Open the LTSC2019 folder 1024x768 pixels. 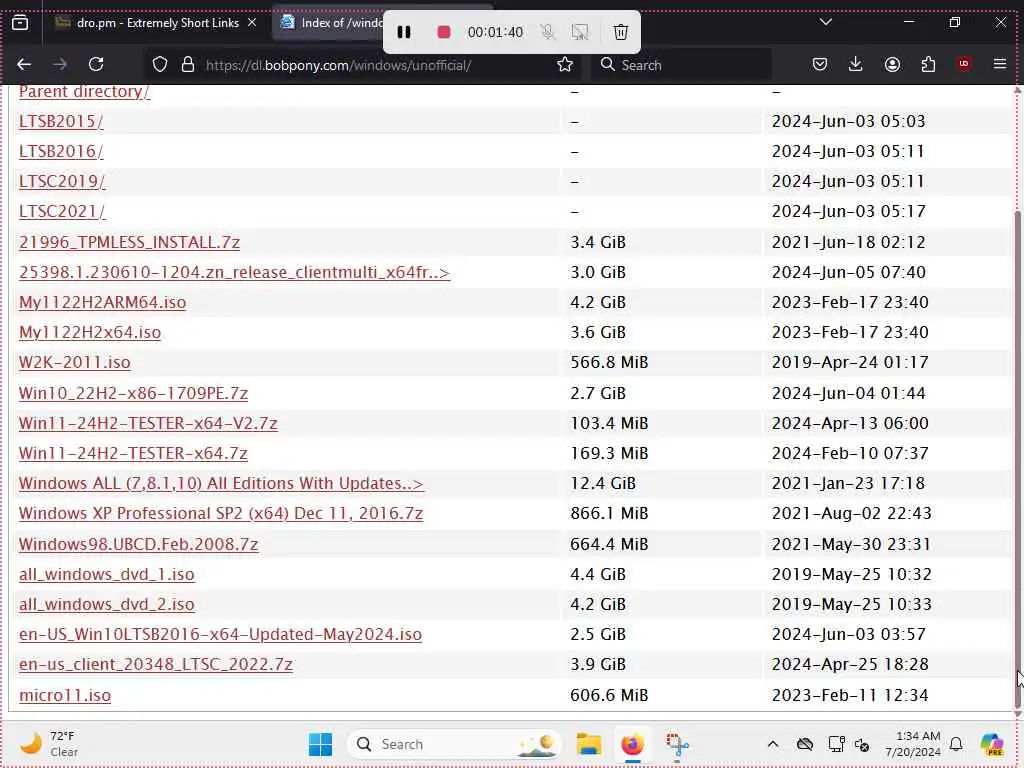(62, 182)
